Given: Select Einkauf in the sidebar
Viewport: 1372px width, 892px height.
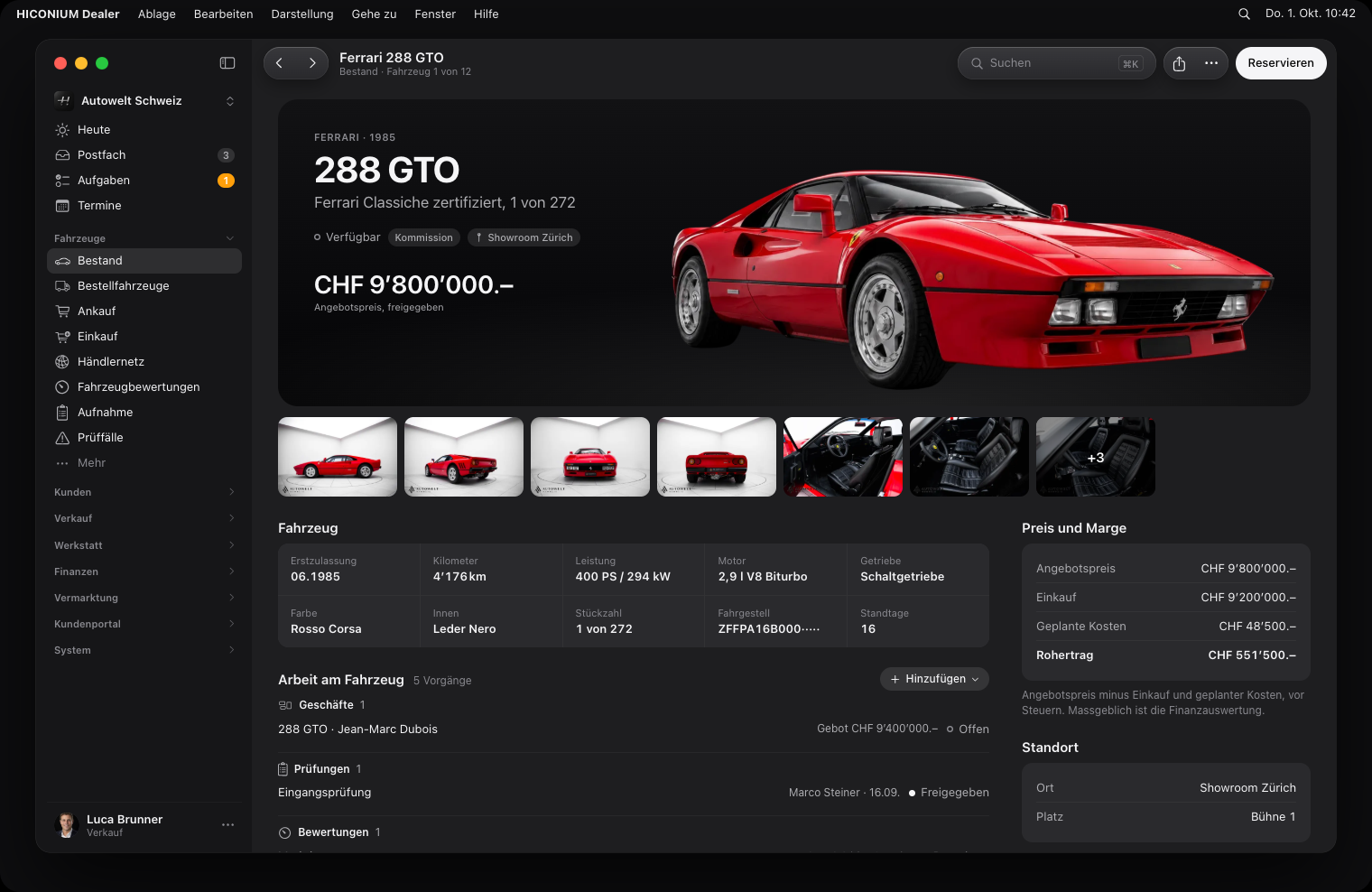Looking at the screenshot, I should [144, 337].
